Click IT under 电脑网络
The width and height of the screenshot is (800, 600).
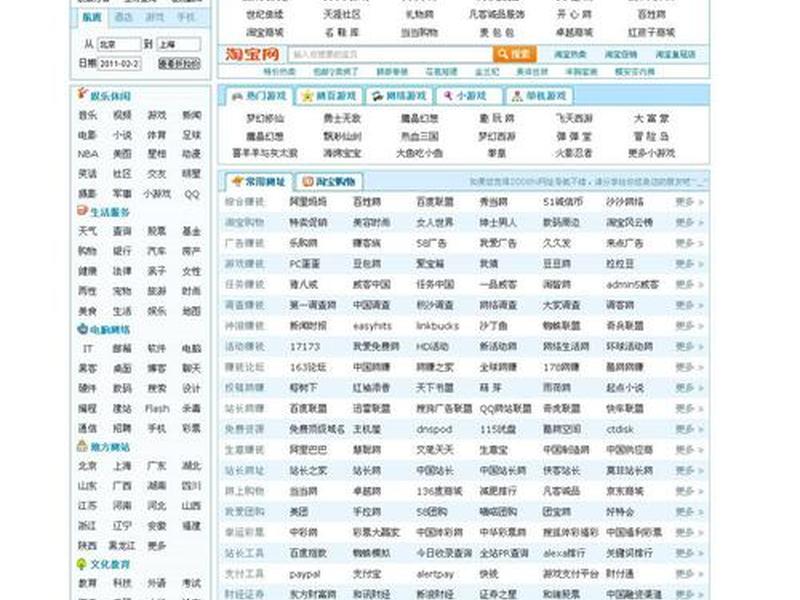[88, 348]
